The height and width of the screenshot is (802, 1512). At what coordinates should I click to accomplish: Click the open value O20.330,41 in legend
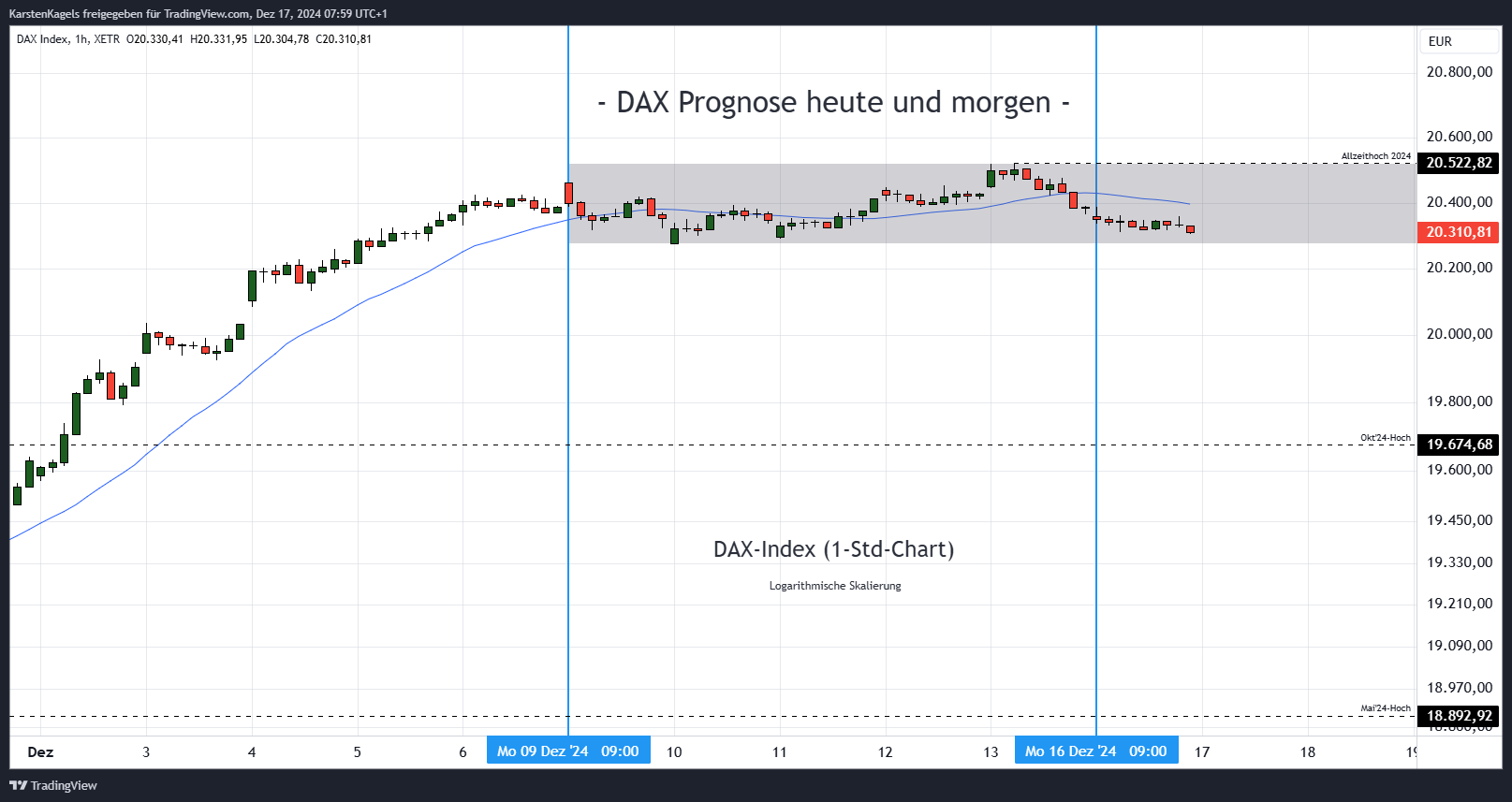[x=155, y=39]
